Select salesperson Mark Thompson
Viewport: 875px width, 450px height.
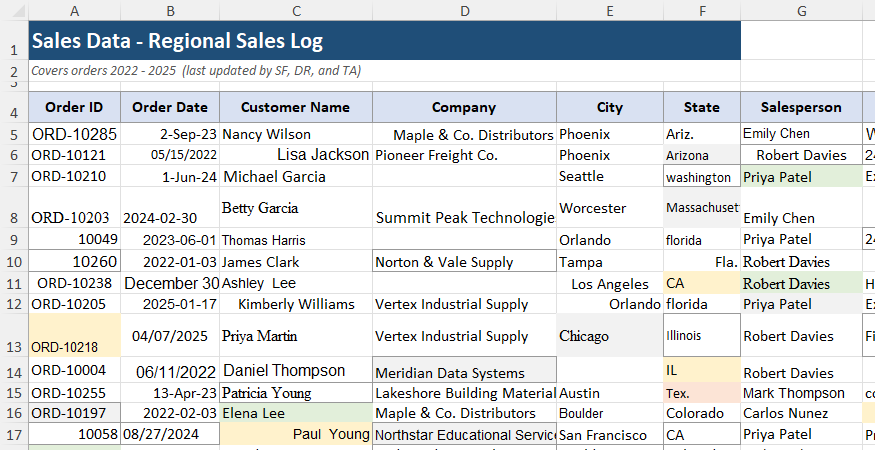(x=801, y=393)
